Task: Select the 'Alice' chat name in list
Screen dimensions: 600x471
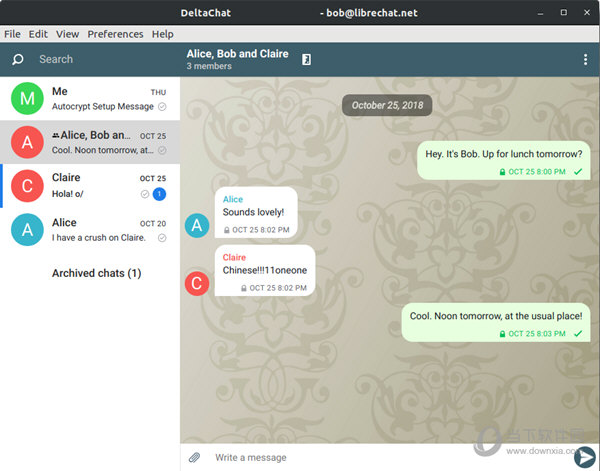Action: tap(64, 223)
